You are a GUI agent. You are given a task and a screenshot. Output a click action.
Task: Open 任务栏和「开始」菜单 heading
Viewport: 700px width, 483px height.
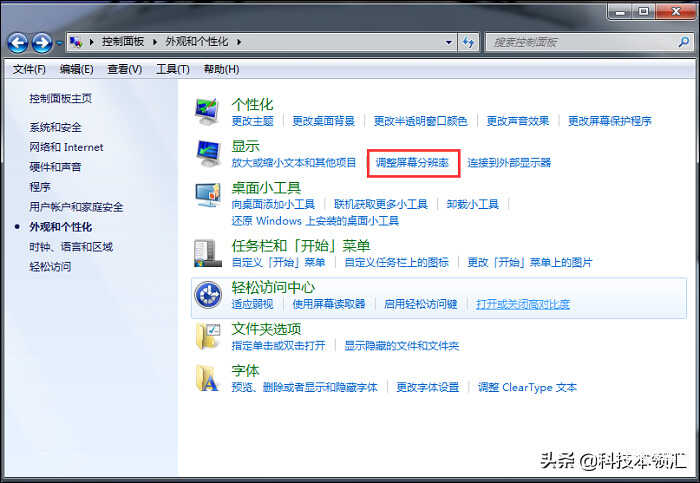(301, 246)
